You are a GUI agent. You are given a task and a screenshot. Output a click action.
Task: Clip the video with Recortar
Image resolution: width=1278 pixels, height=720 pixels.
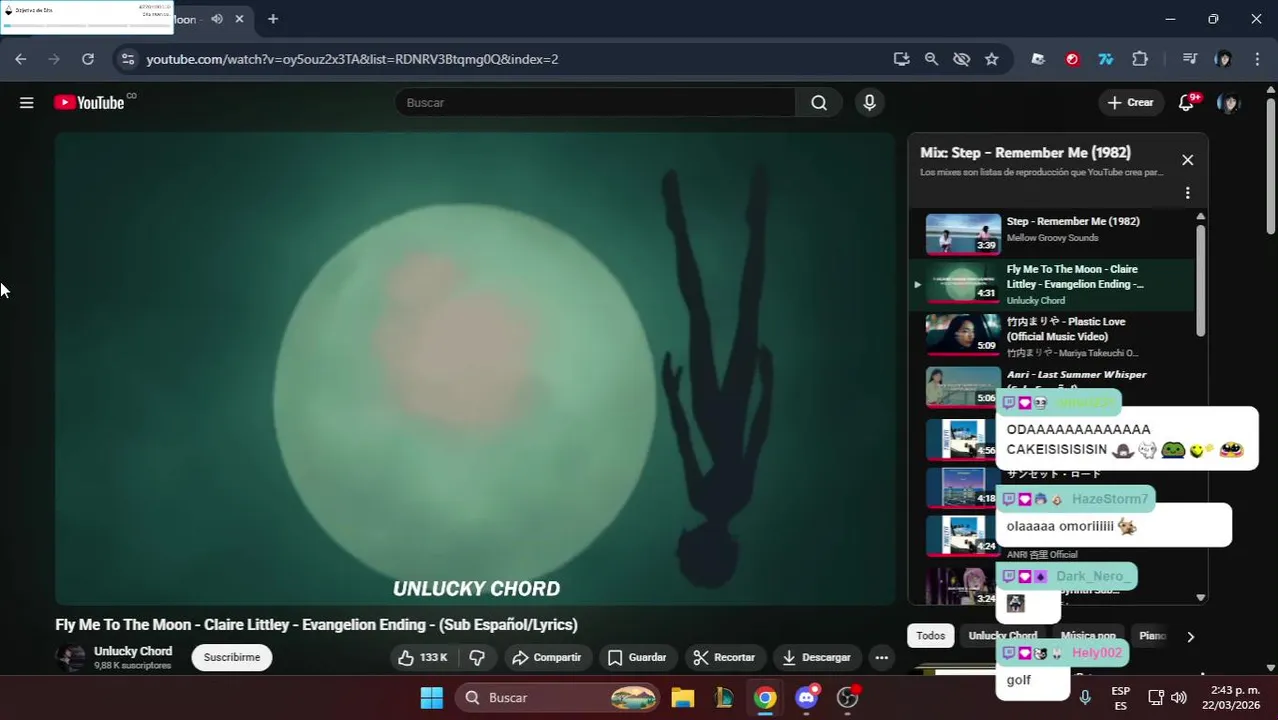click(x=724, y=657)
